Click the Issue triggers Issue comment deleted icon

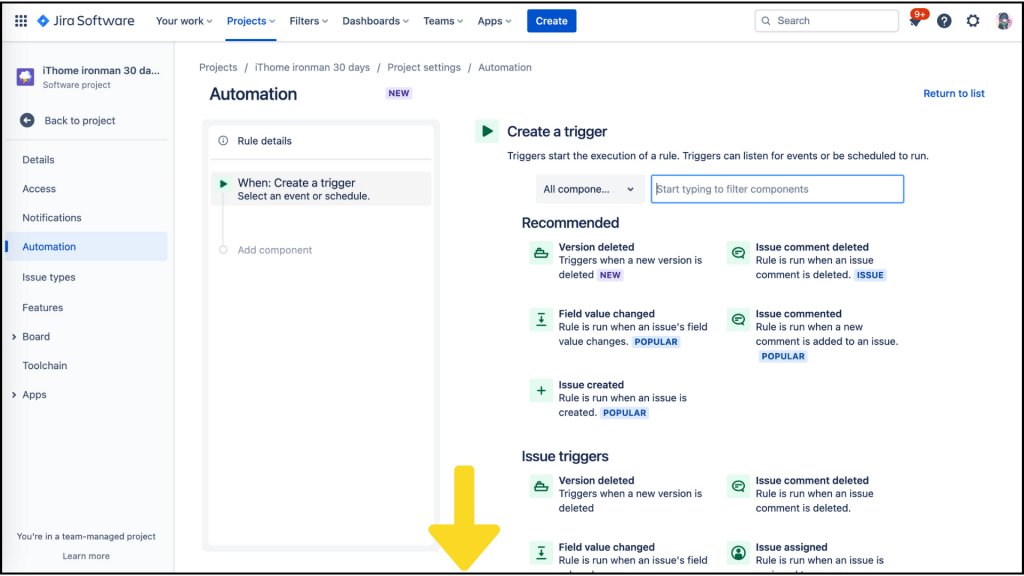pos(738,486)
